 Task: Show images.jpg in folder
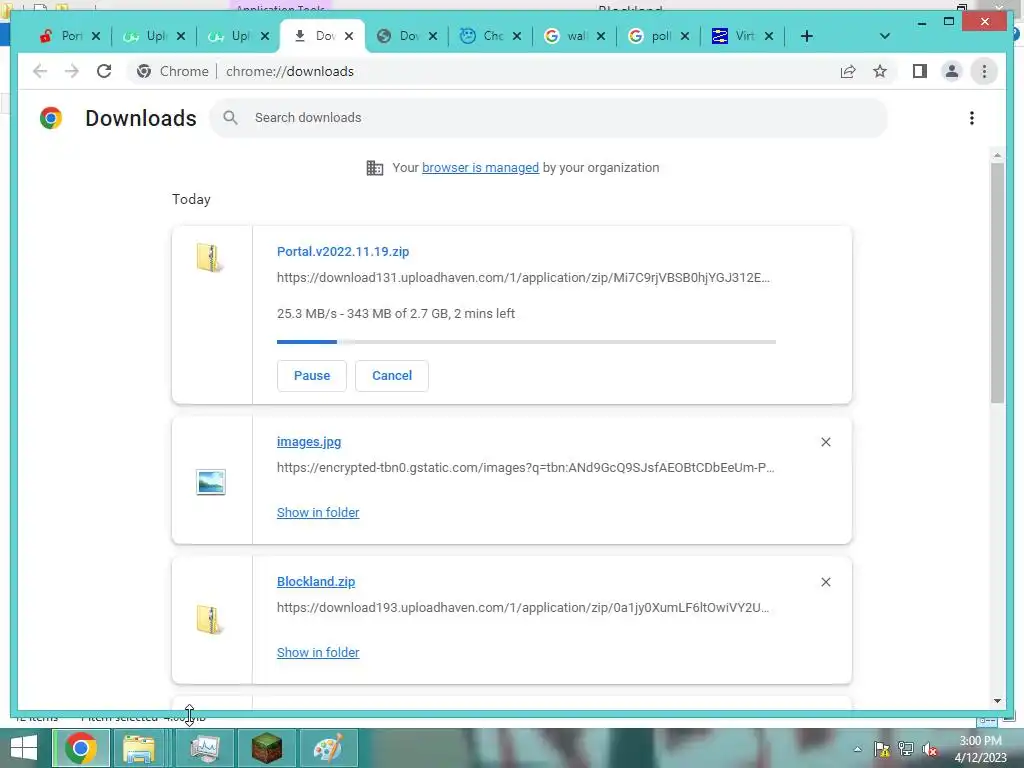point(318,513)
